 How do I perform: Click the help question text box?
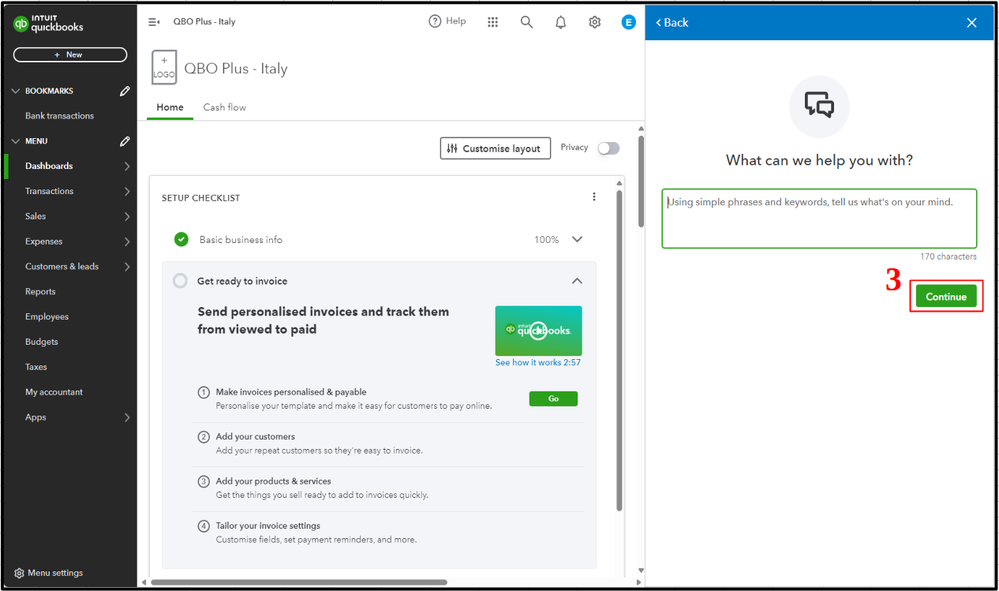coord(818,218)
